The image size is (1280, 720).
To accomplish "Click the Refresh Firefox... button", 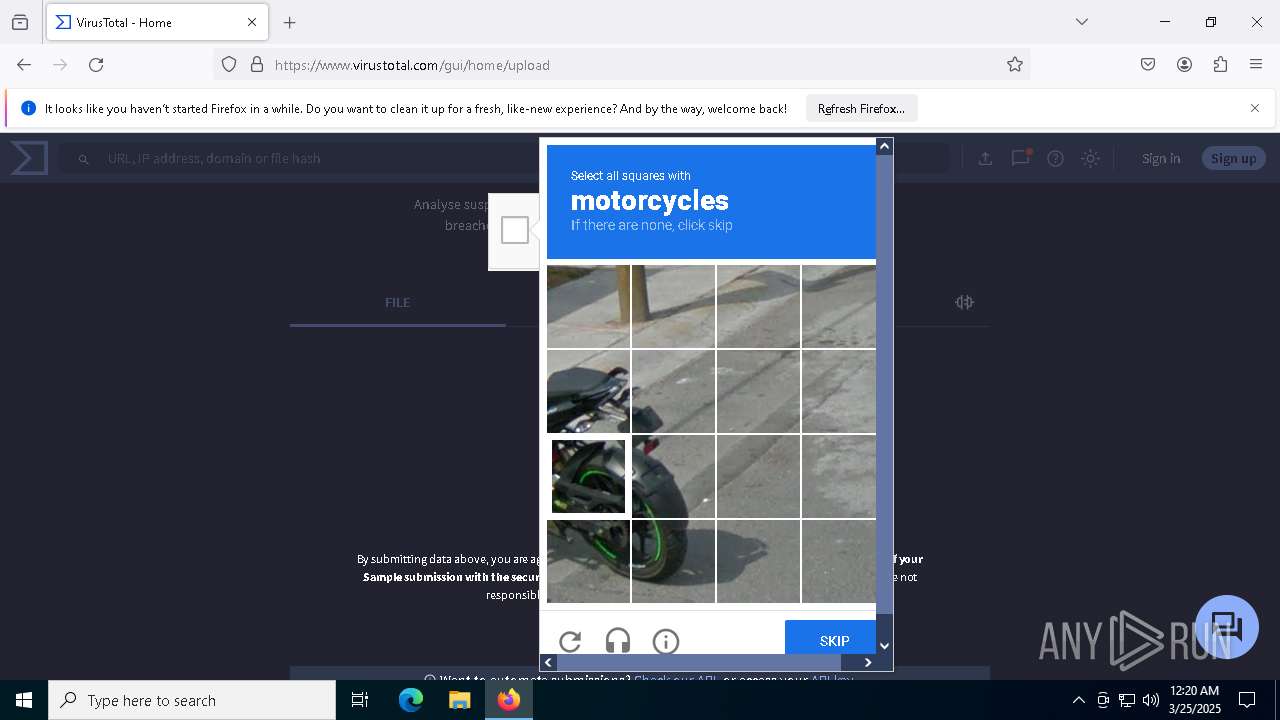I will (x=861, y=108).
